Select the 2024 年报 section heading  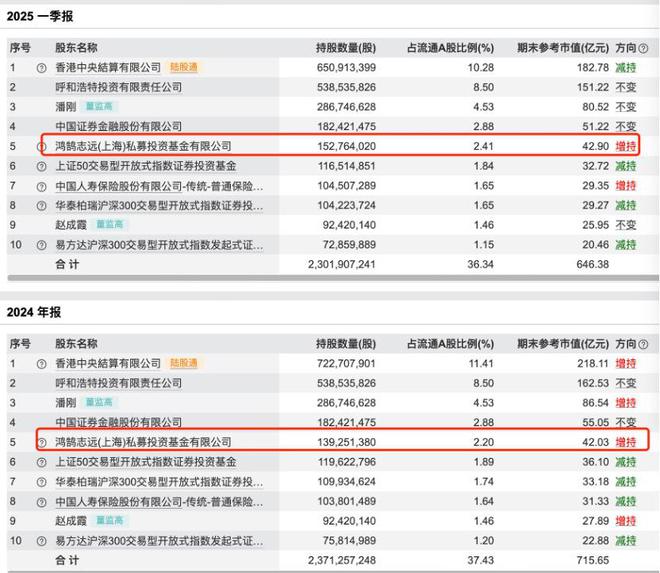[x=35, y=313]
